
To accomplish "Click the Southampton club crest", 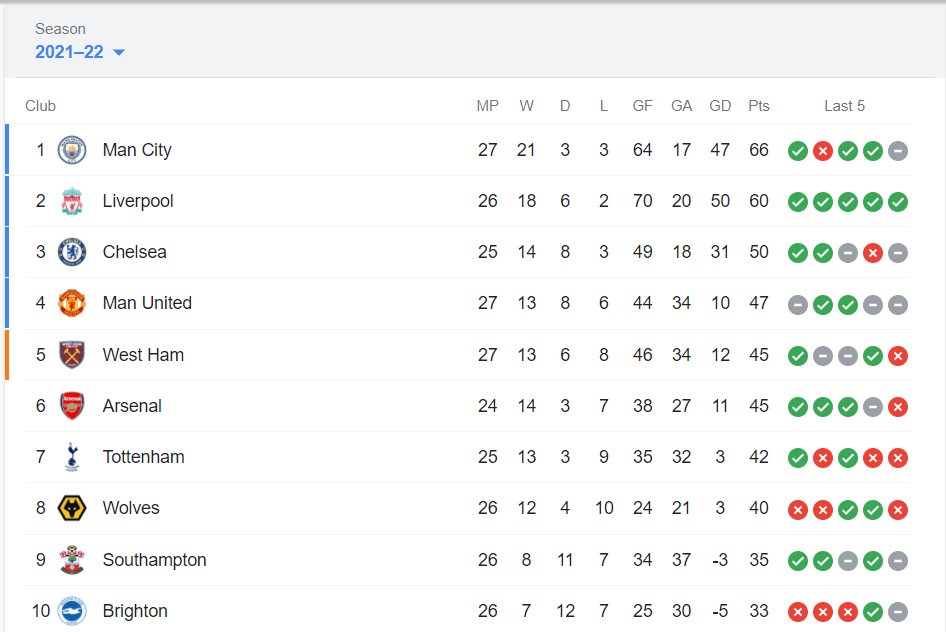I will tap(72, 560).
